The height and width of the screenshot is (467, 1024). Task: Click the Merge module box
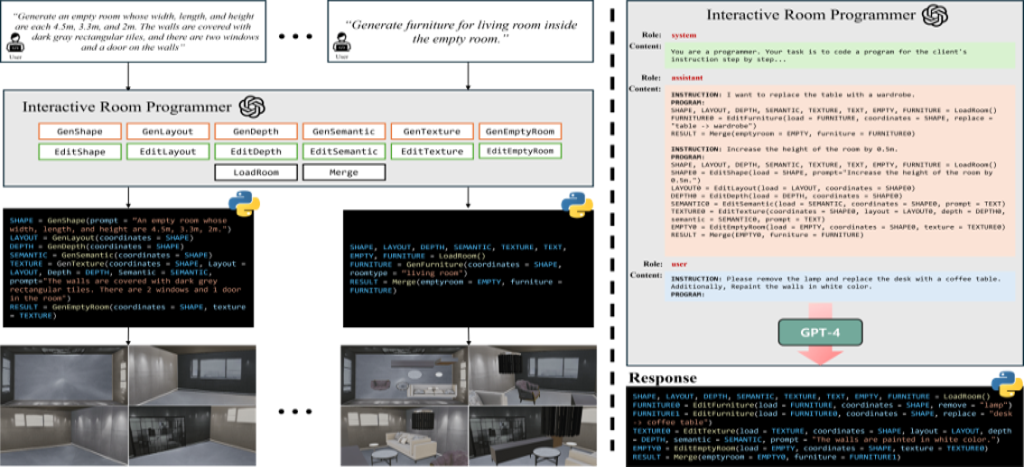coord(344,173)
